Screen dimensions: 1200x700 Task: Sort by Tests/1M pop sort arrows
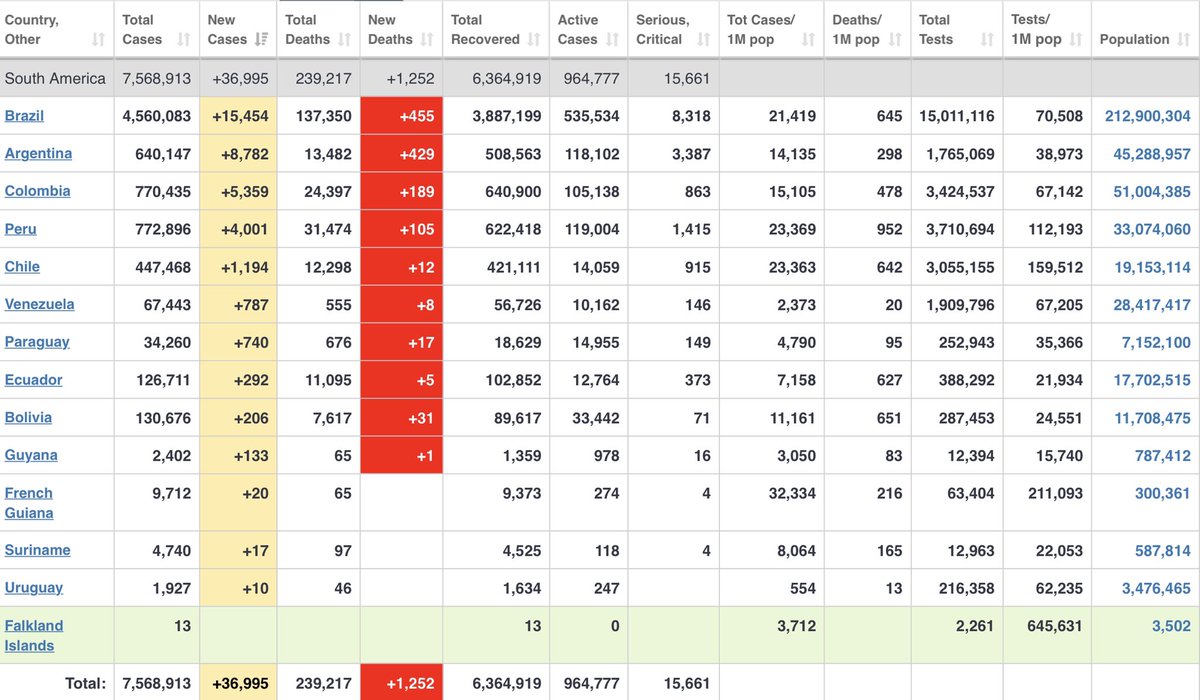point(1076,40)
